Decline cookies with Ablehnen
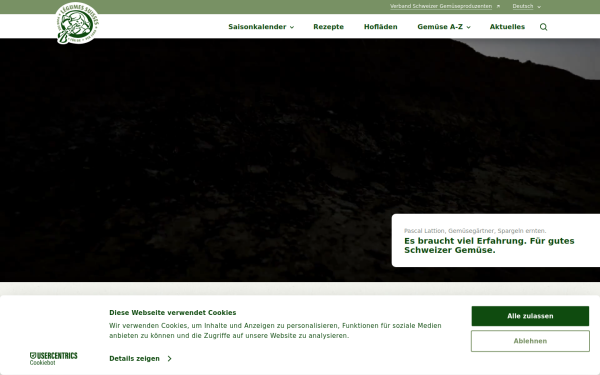600x375 pixels. pyautogui.click(x=530, y=341)
